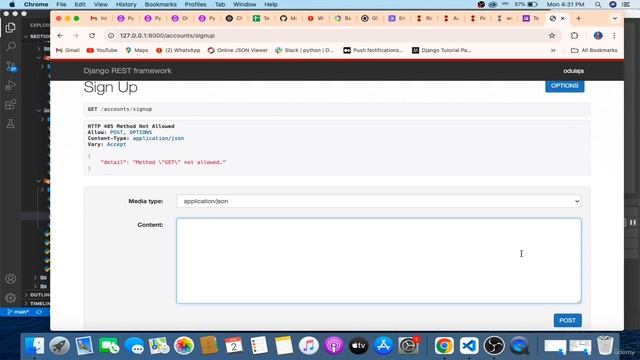Viewport: 640px width, 360px height.
Task: Open the Chrome profile avatar
Action: pos(598,36)
